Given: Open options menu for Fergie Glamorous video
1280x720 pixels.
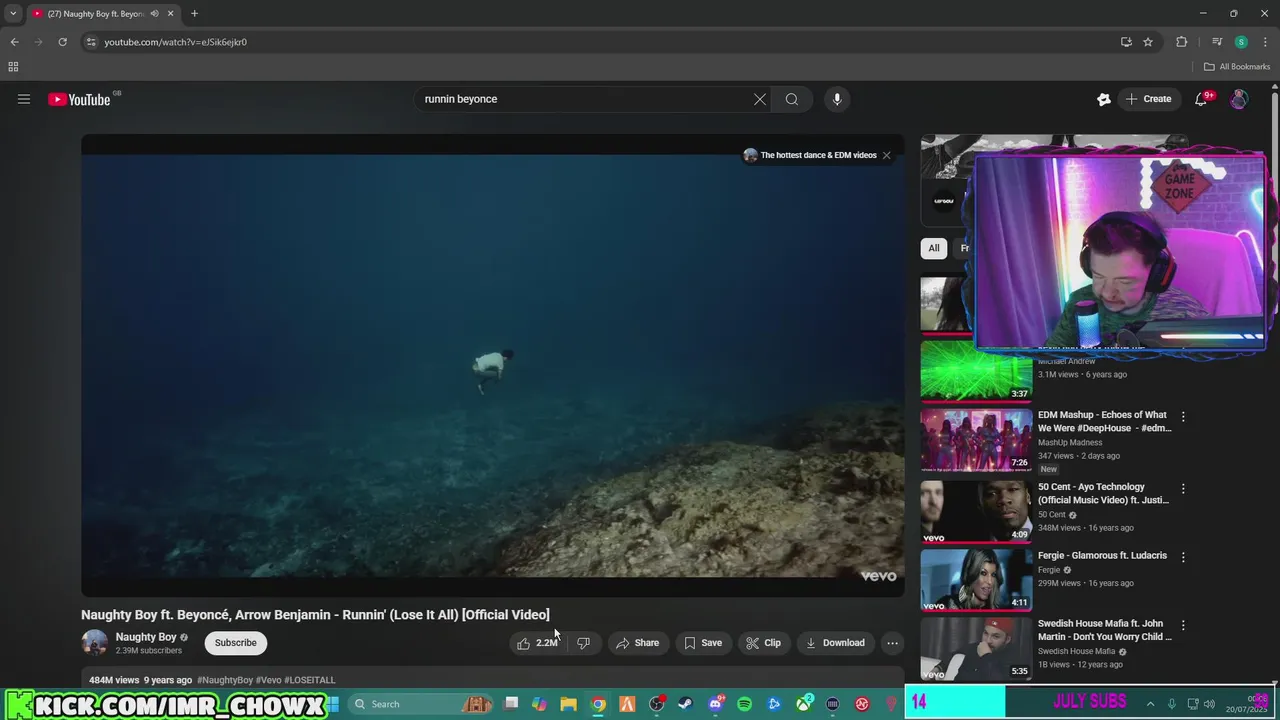Looking at the screenshot, I should (x=1183, y=557).
